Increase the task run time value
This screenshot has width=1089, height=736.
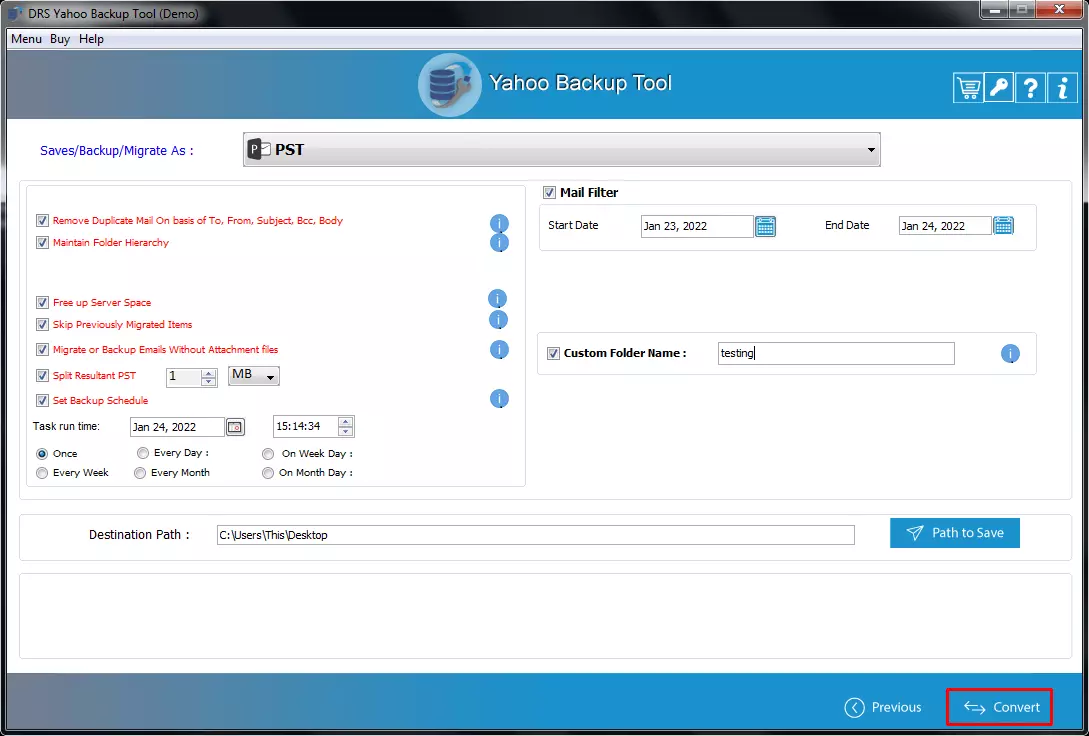pyautogui.click(x=345, y=422)
